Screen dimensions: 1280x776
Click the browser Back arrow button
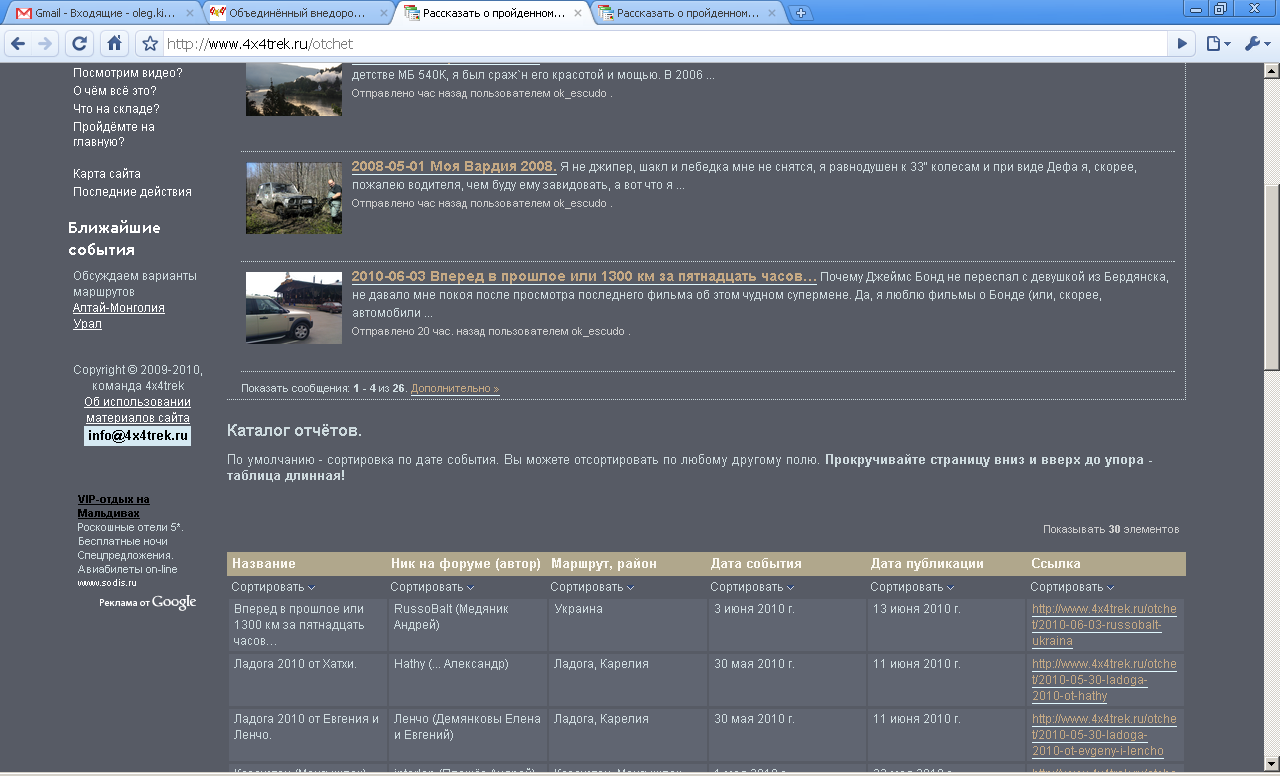tap(17, 44)
